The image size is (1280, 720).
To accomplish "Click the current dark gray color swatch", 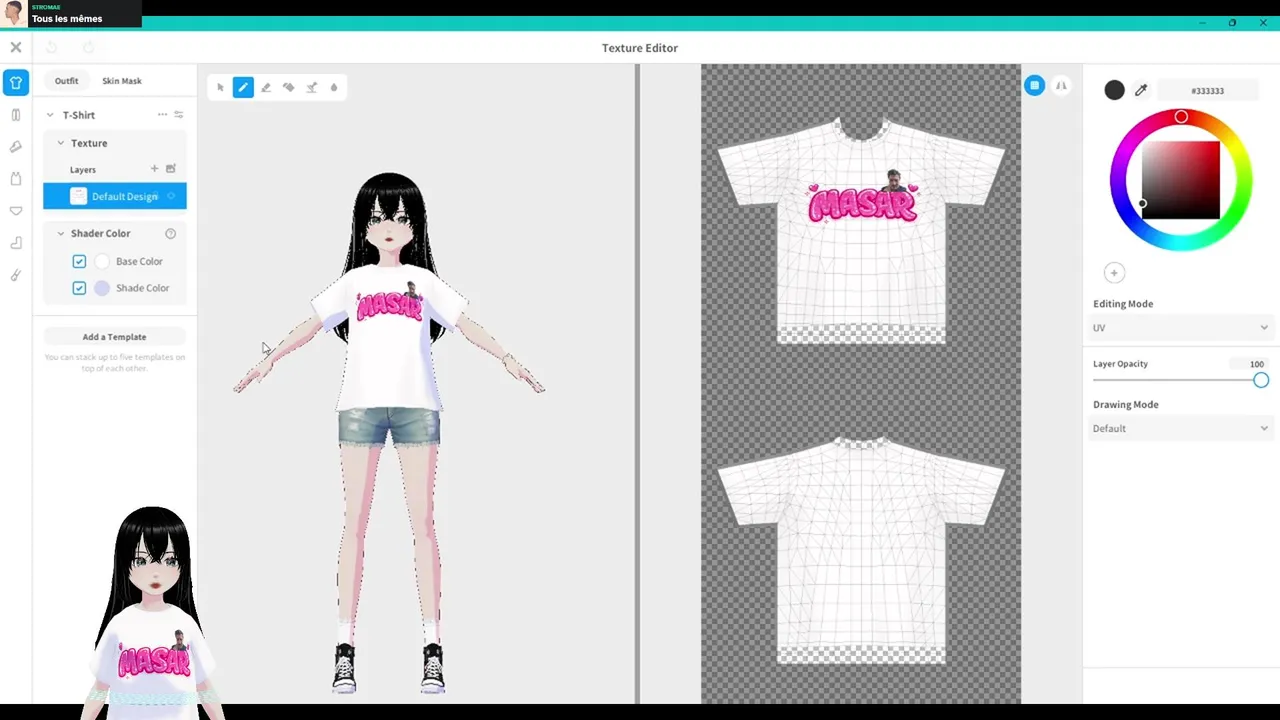I will (1114, 90).
